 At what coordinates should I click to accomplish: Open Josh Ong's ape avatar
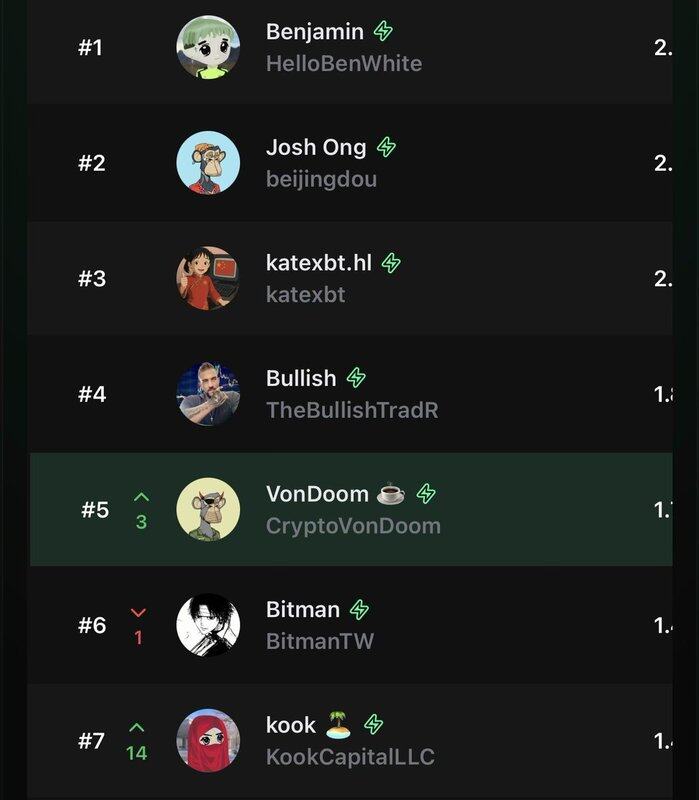208,162
